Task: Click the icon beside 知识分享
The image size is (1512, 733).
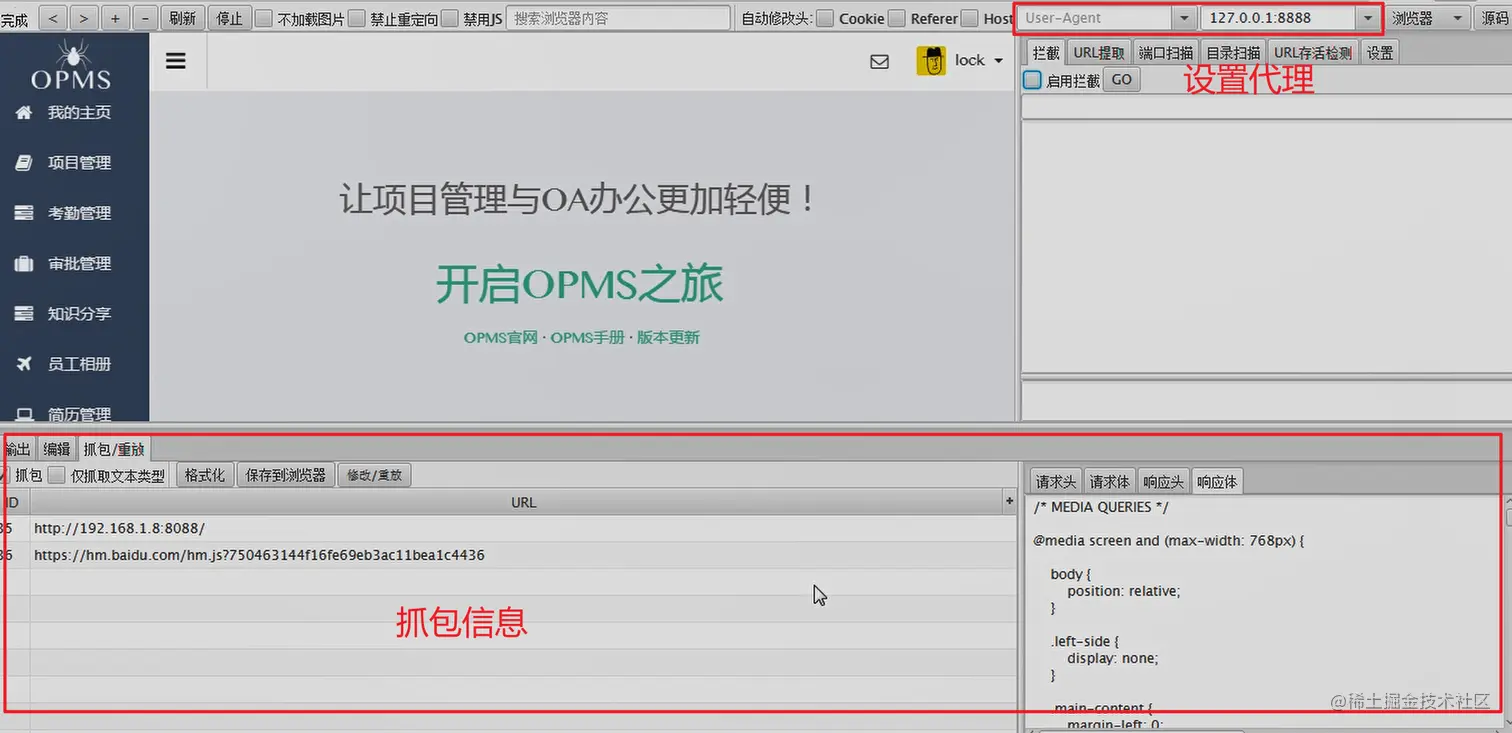Action: point(25,314)
